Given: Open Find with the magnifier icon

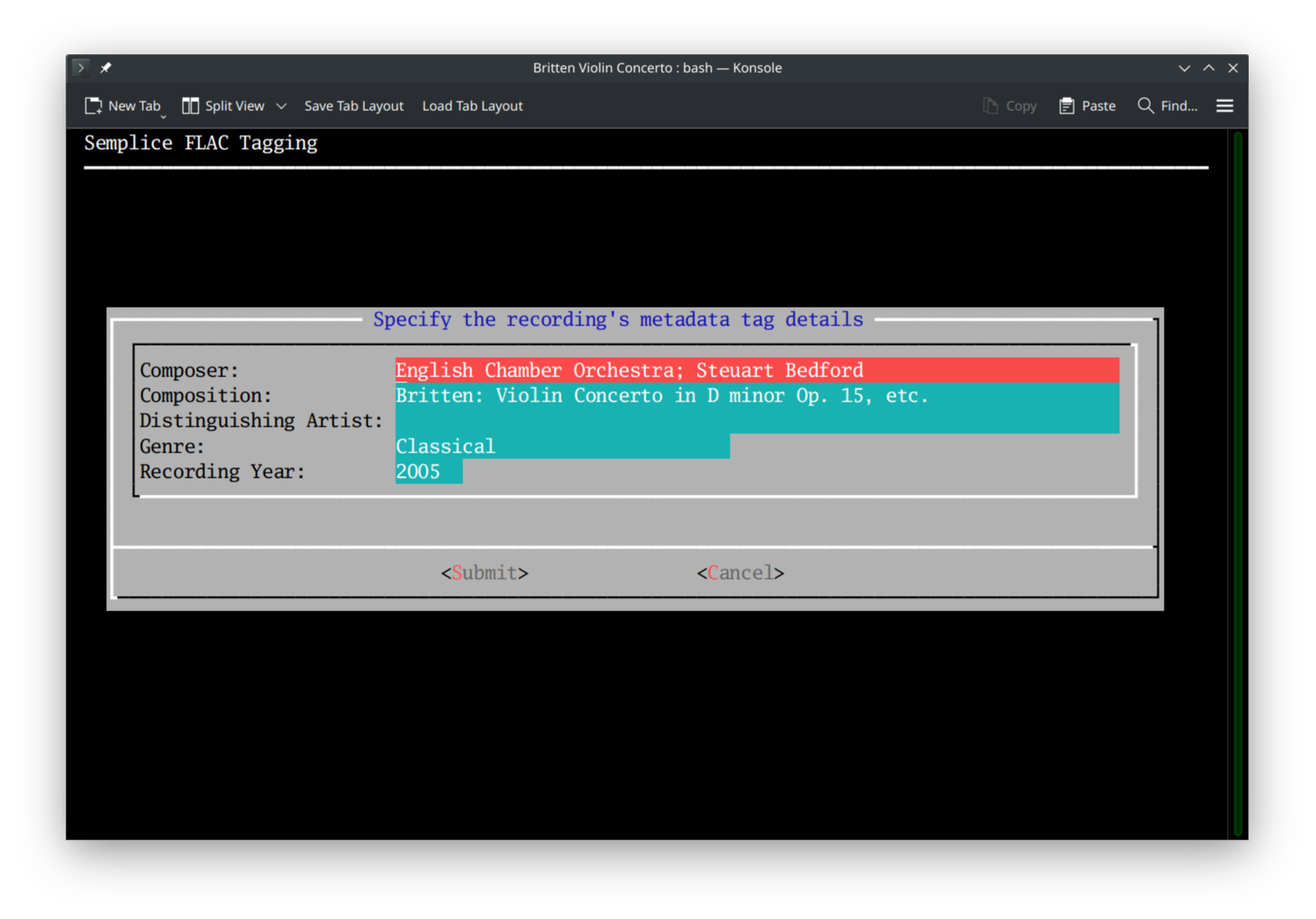Looking at the screenshot, I should [x=1145, y=105].
